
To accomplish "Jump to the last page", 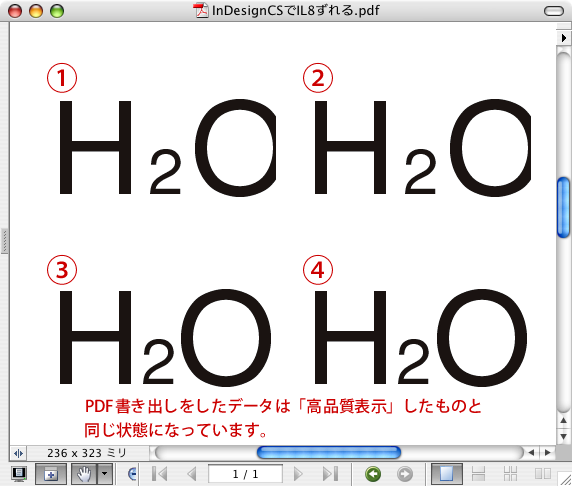I will tap(331, 474).
